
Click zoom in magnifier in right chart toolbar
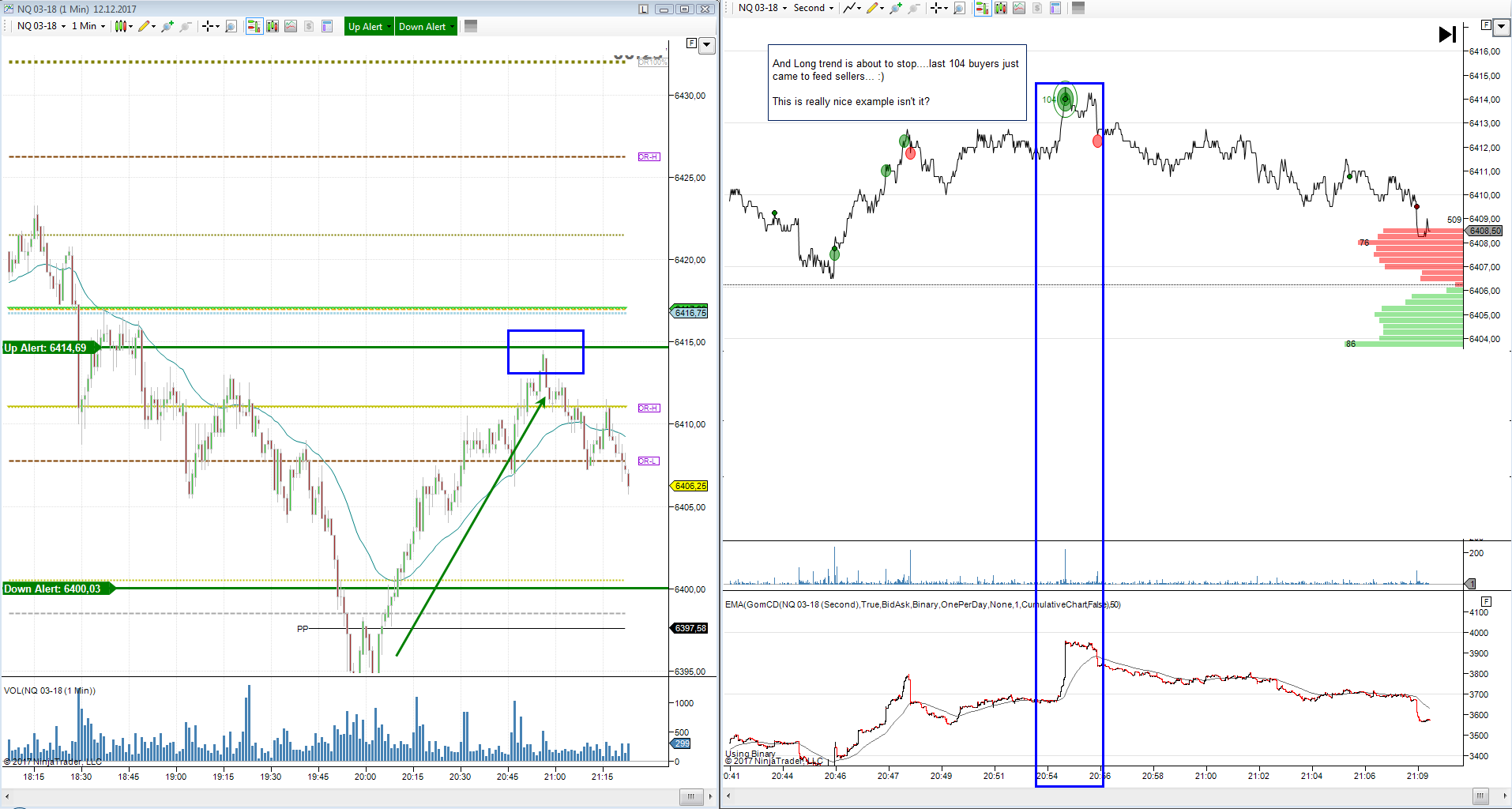(896, 8)
